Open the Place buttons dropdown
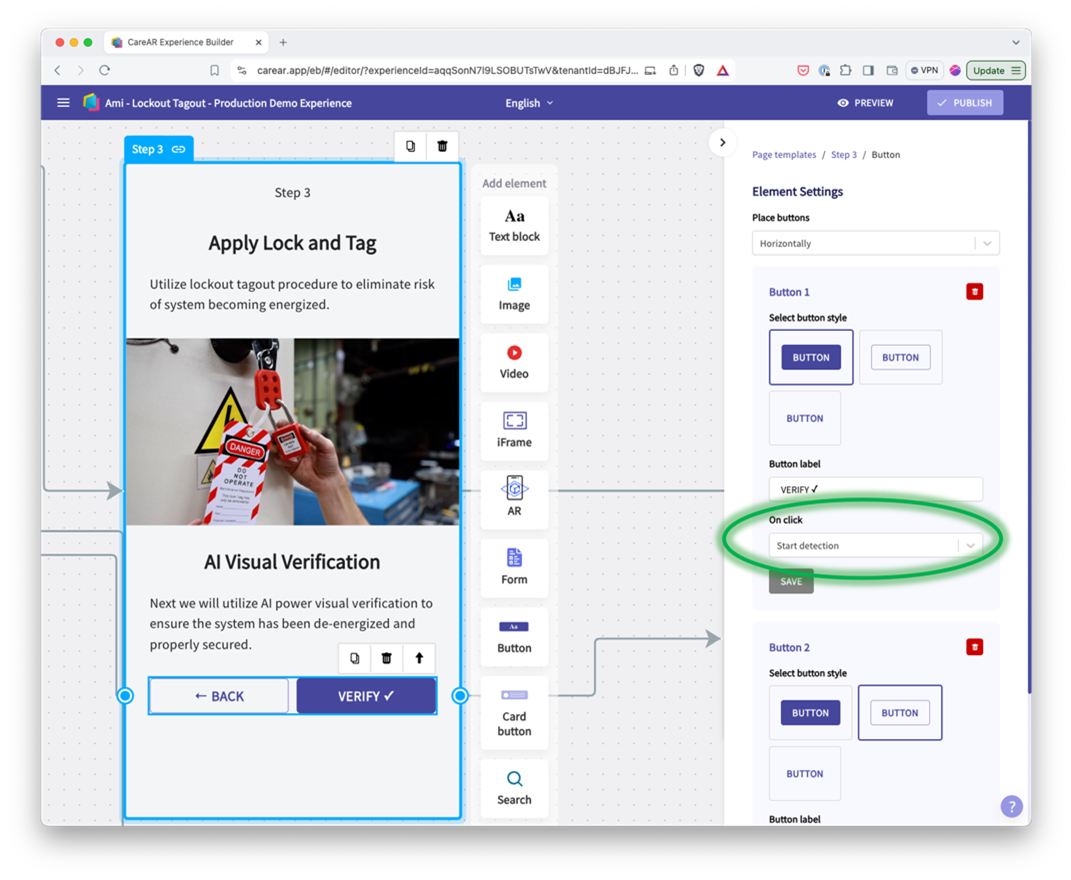Image resolution: width=1071 pixels, height=880 pixels. tap(875, 244)
